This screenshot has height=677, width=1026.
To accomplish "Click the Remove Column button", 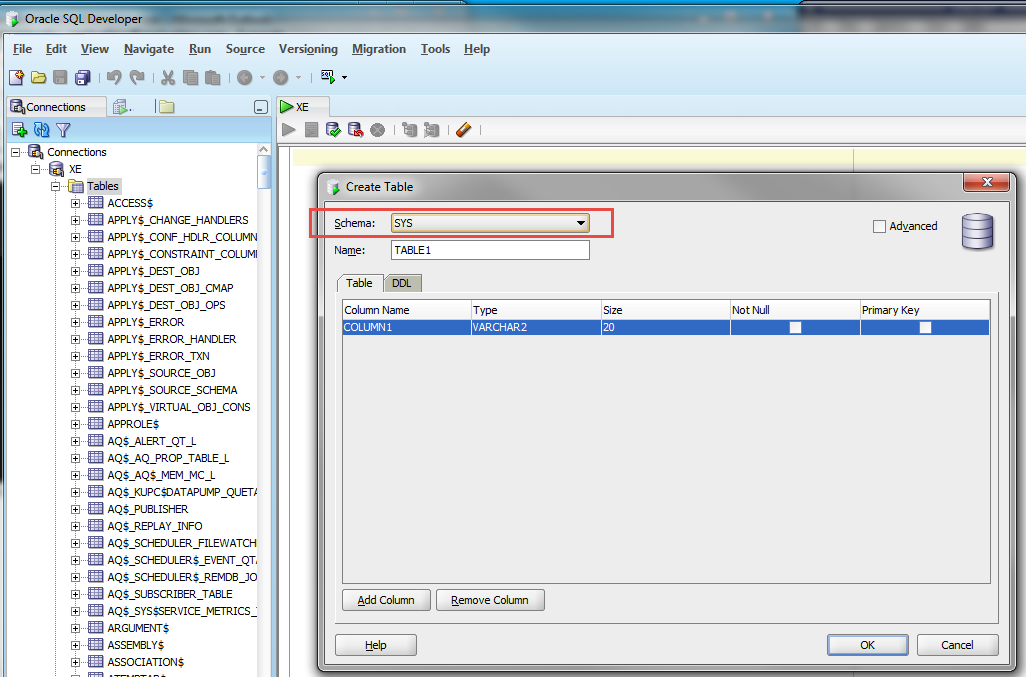I will click(489, 600).
